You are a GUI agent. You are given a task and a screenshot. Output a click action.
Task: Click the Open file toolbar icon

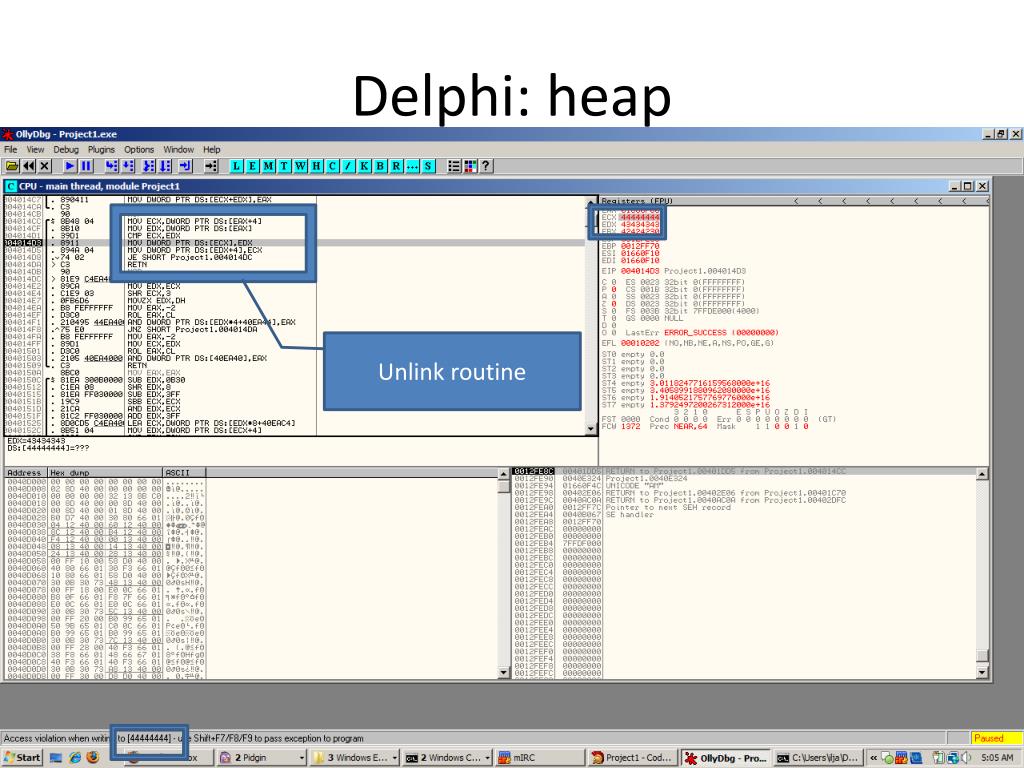coord(12,166)
